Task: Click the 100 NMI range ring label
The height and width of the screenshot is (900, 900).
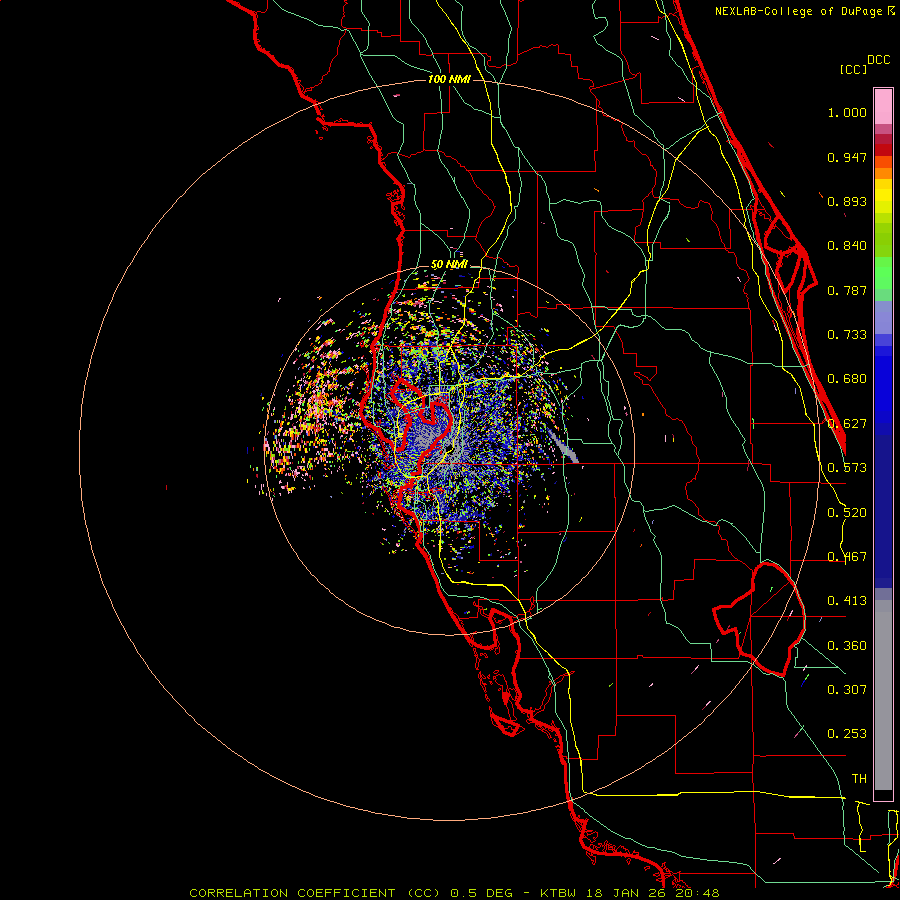Action: (x=449, y=79)
